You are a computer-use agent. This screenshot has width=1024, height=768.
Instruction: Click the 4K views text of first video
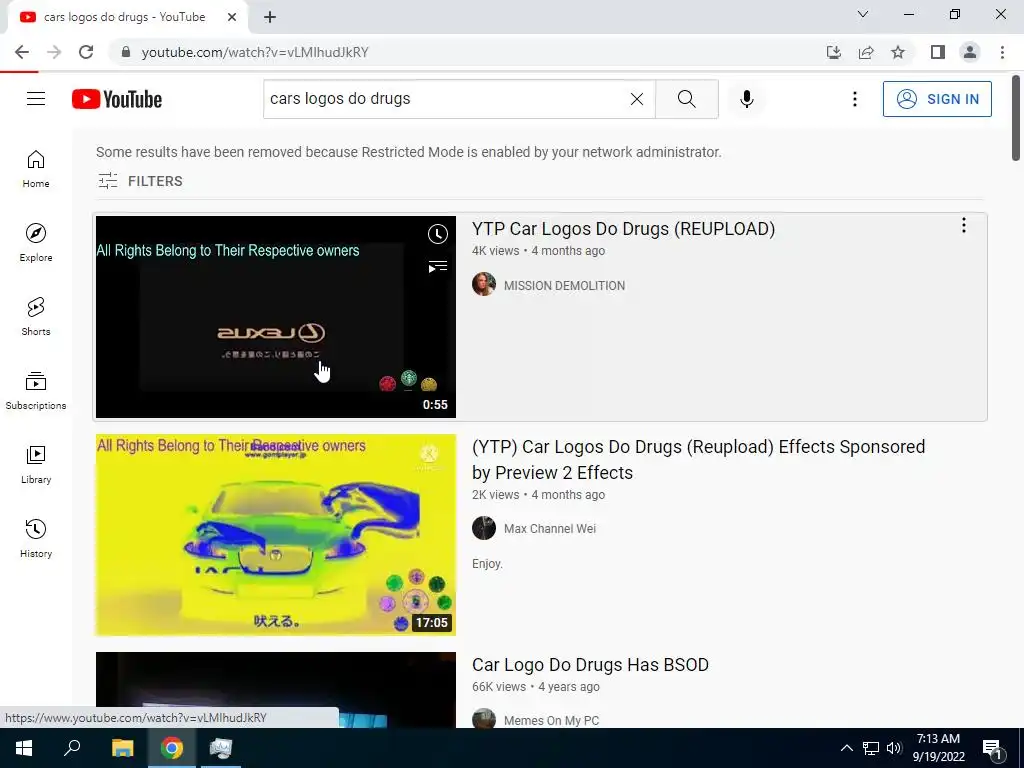coord(496,251)
